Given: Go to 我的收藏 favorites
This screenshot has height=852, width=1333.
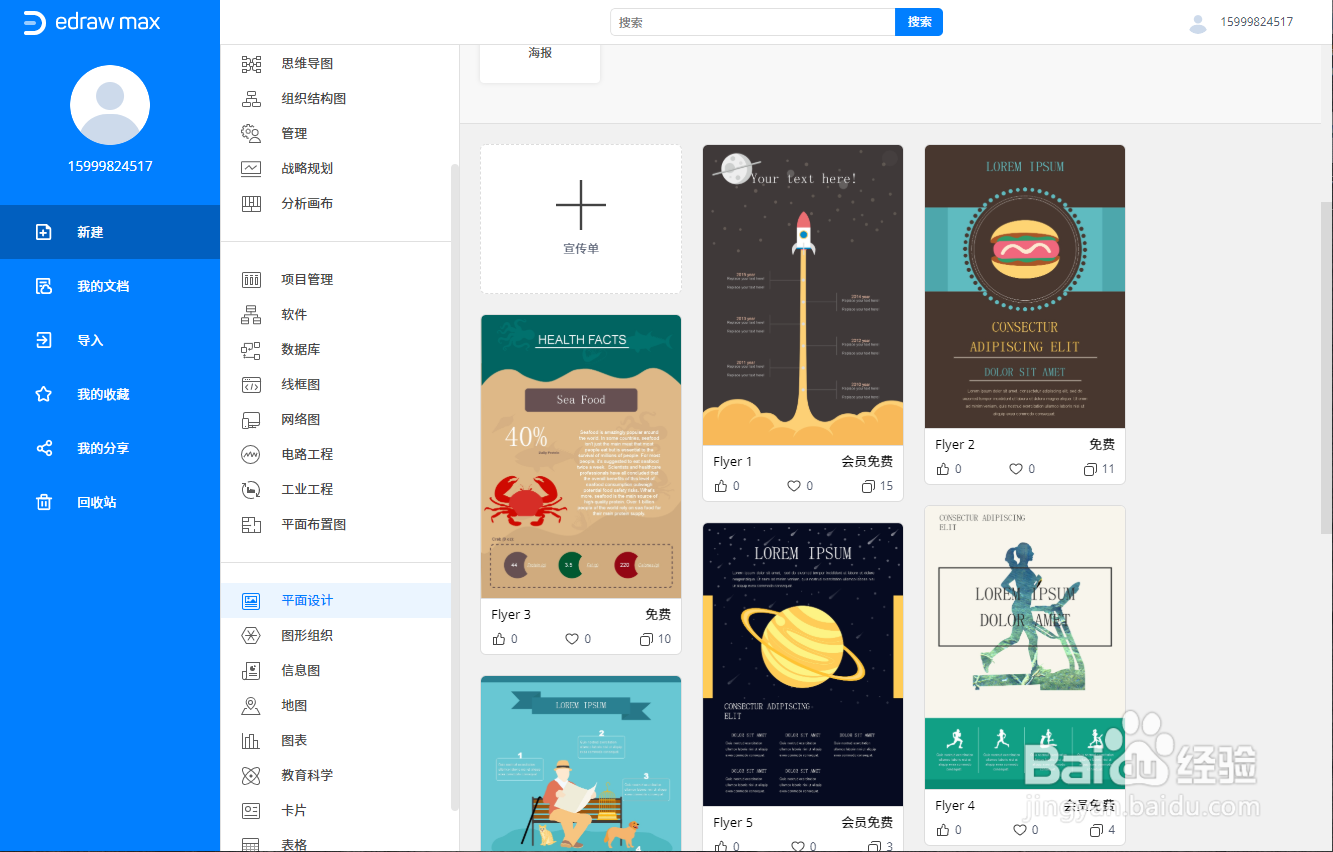Looking at the screenshot, I should [x=110, y=394].
